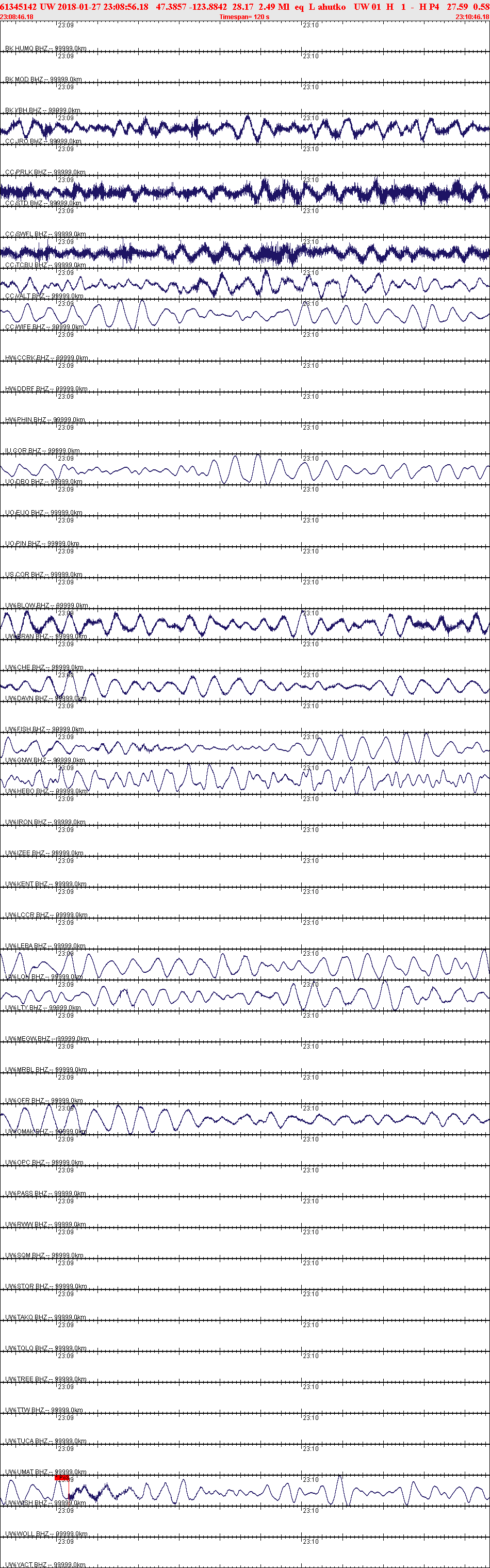490x1568 pixels.
Task: Select the HW.DDRF BHZ station label
Action: click(46, 389)
